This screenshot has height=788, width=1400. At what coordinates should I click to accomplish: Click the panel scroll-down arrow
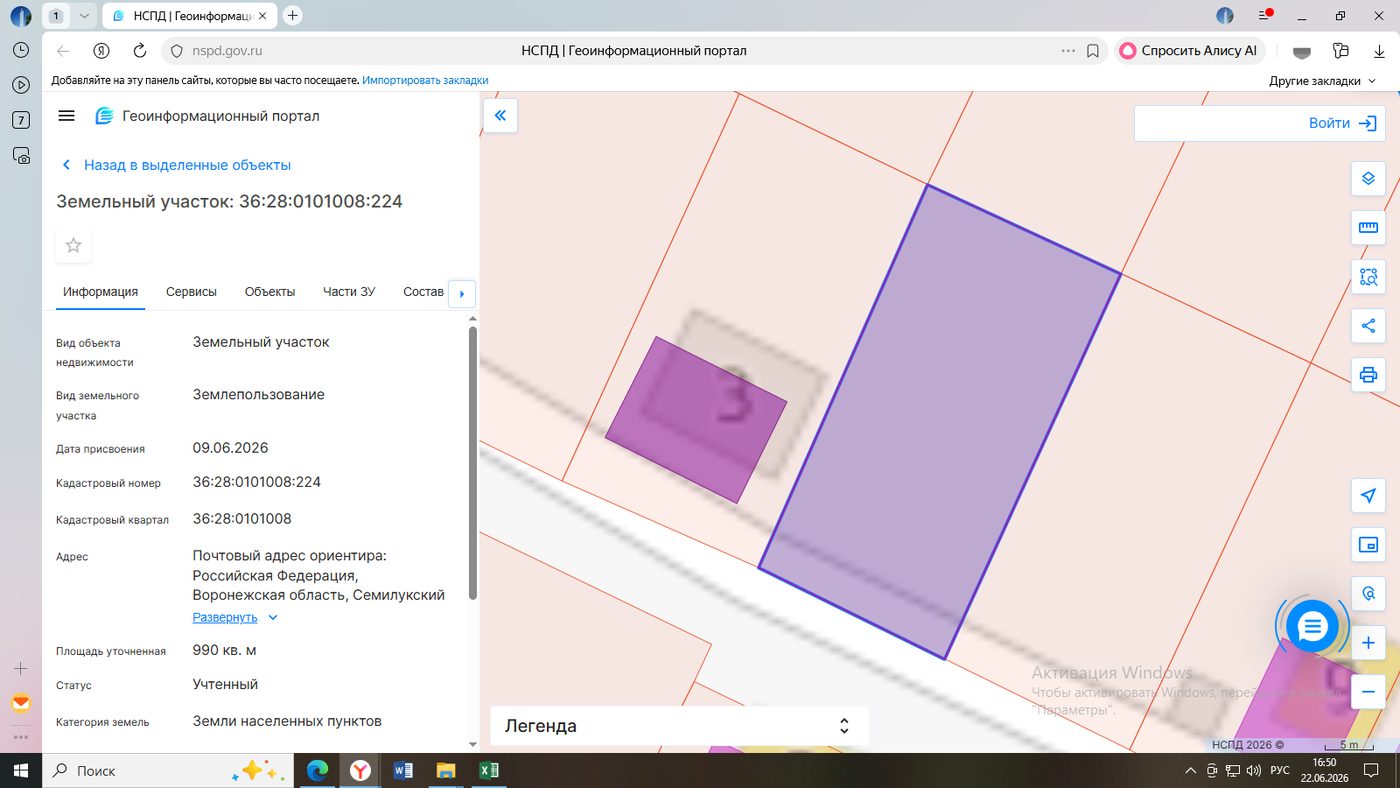[473, 743]
